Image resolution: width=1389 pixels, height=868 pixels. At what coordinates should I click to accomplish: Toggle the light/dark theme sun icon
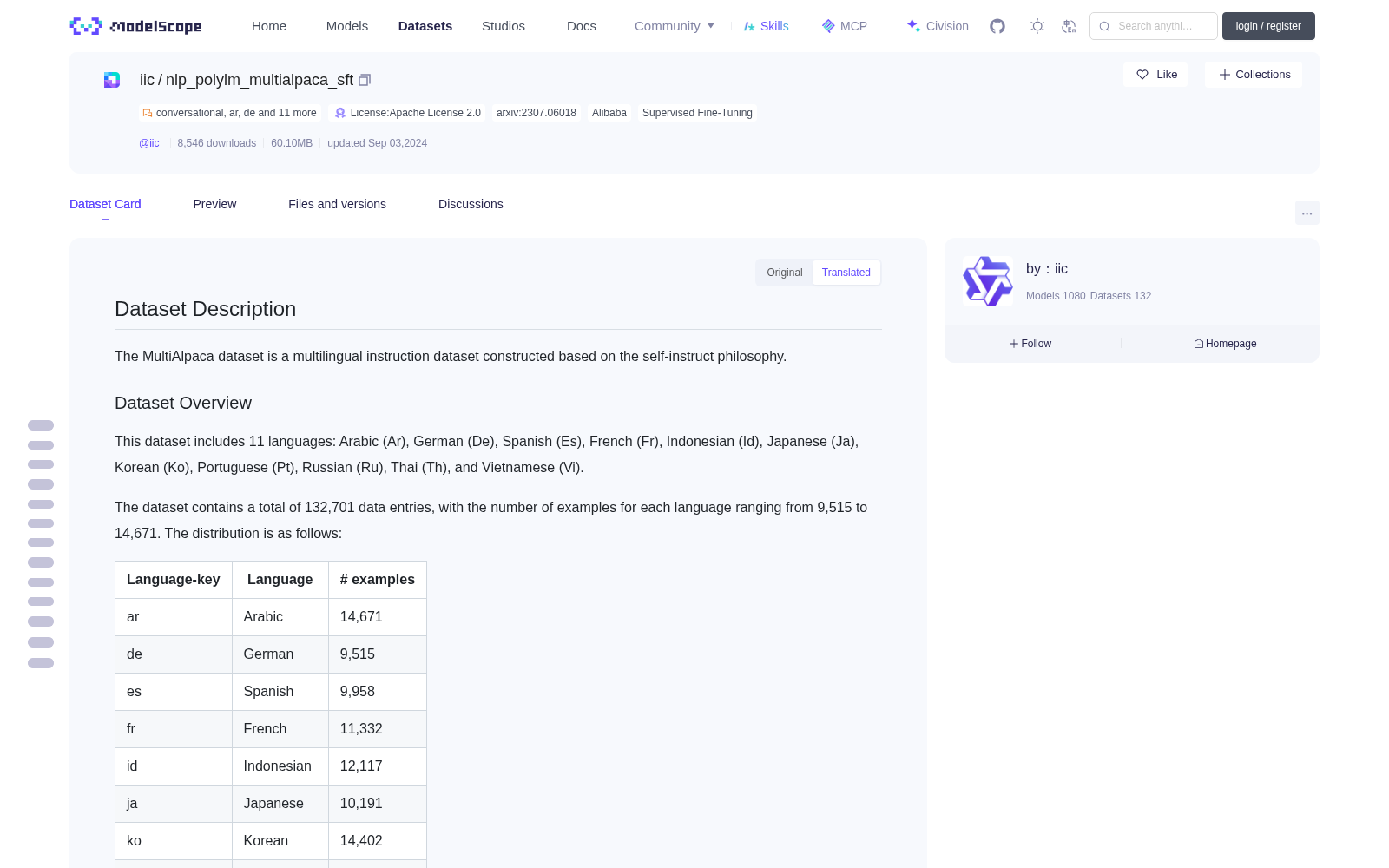click(x=1037, y=26)
